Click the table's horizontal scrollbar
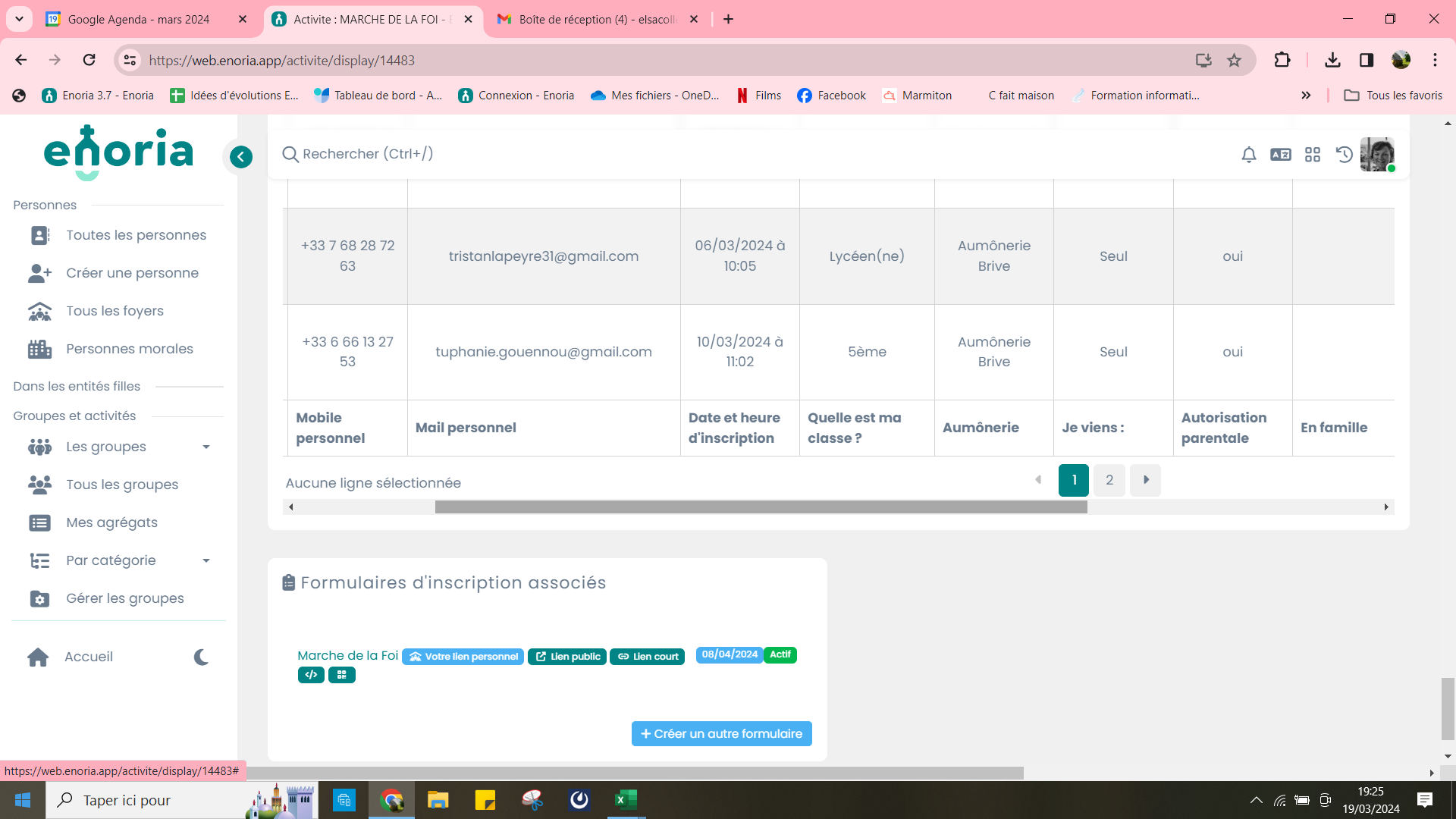Screen dimensions: 1456x819 pos(761,507)
